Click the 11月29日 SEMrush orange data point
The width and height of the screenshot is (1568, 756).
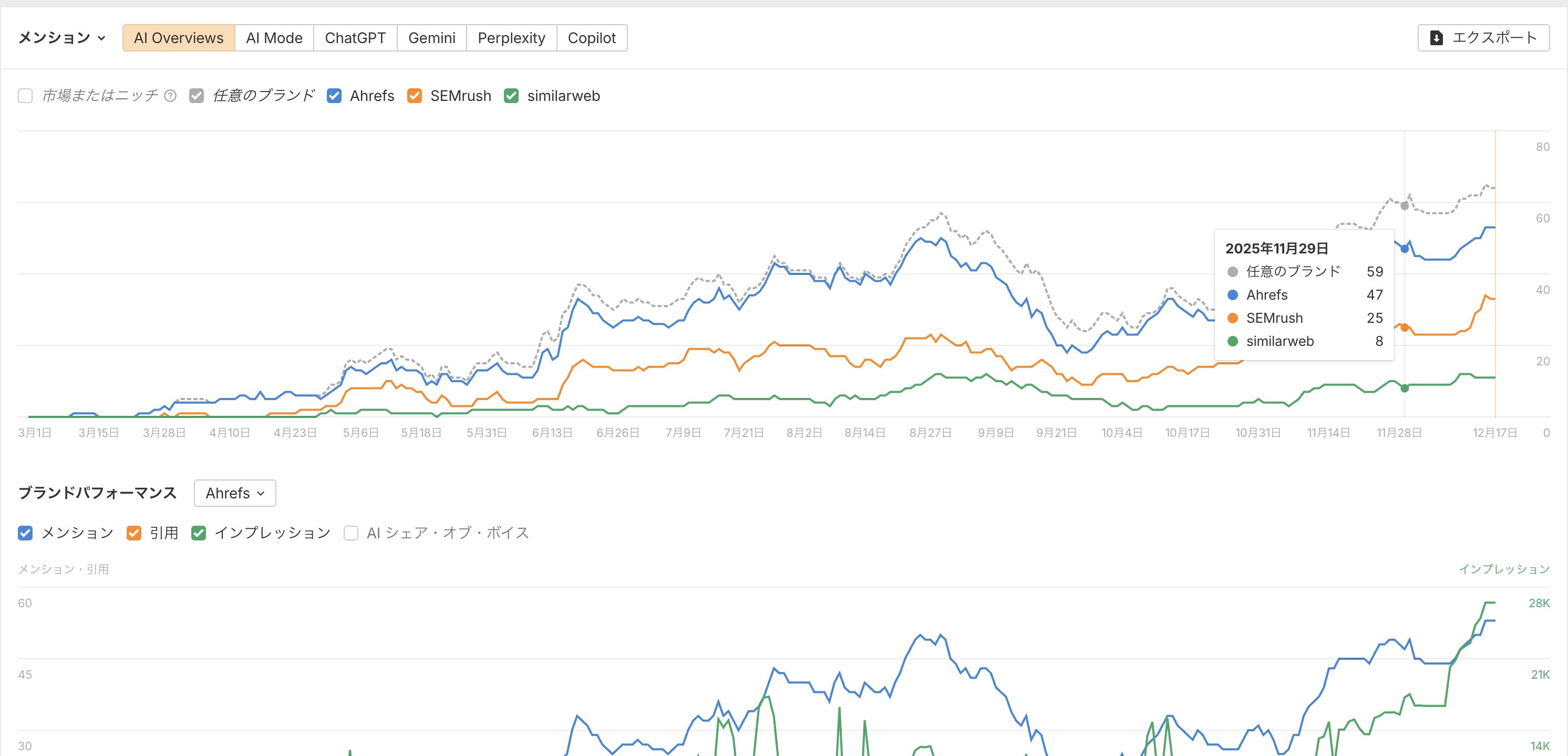click(x=1404, y=327)
